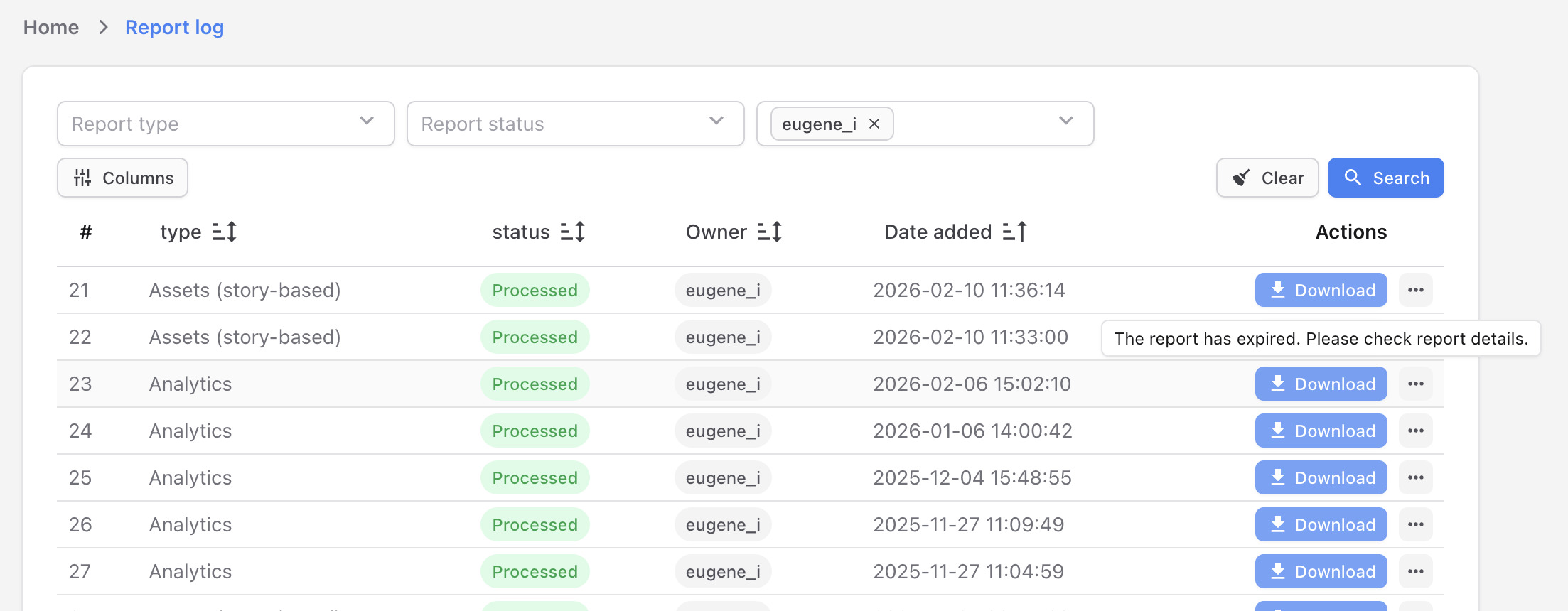The image size is (1568, 611).
Task: Expand the Report status dropdown
Action: tap(575, 124)
